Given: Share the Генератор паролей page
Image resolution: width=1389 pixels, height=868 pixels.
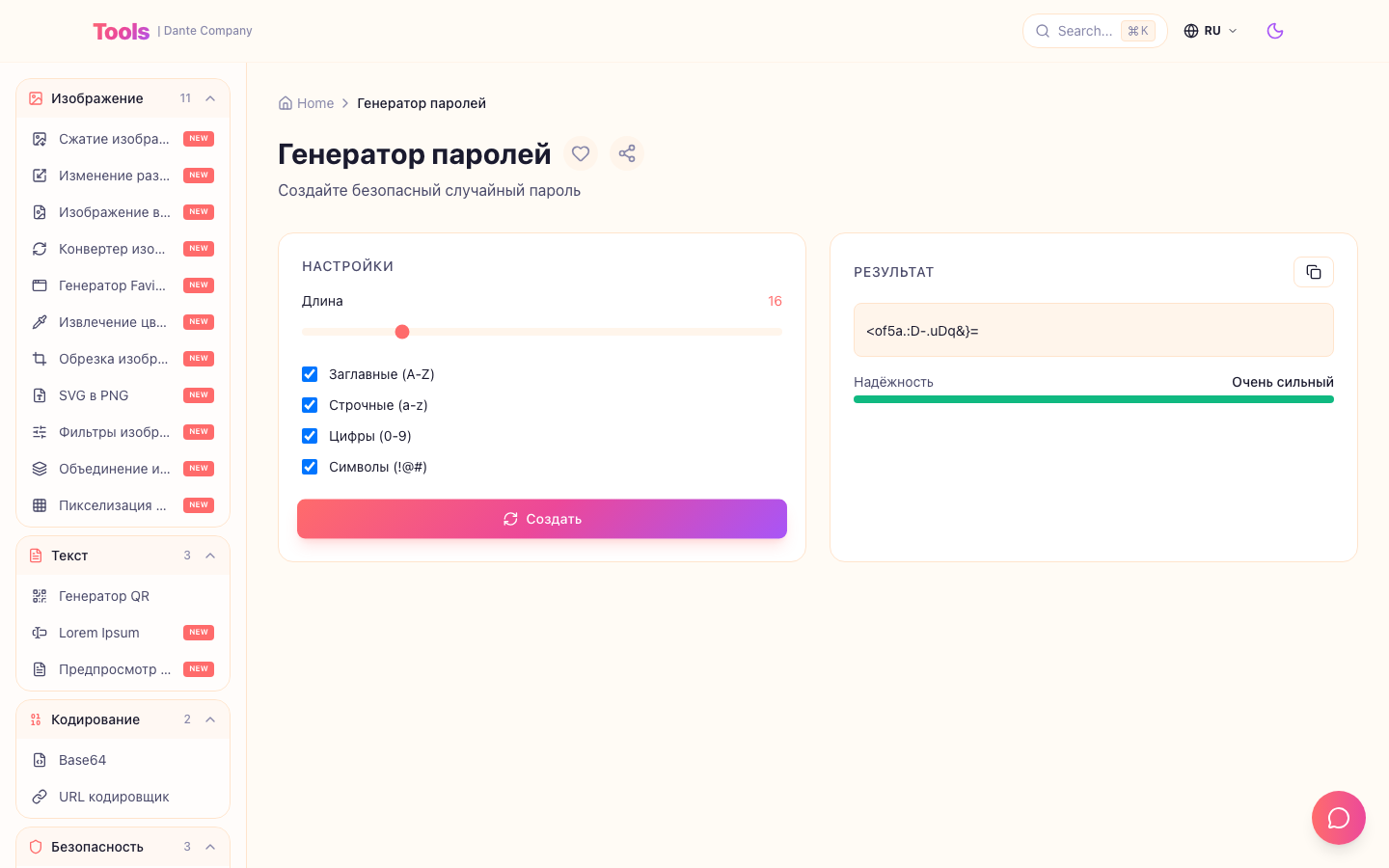Looking at the screenshot, I should (x=627, y=153).
